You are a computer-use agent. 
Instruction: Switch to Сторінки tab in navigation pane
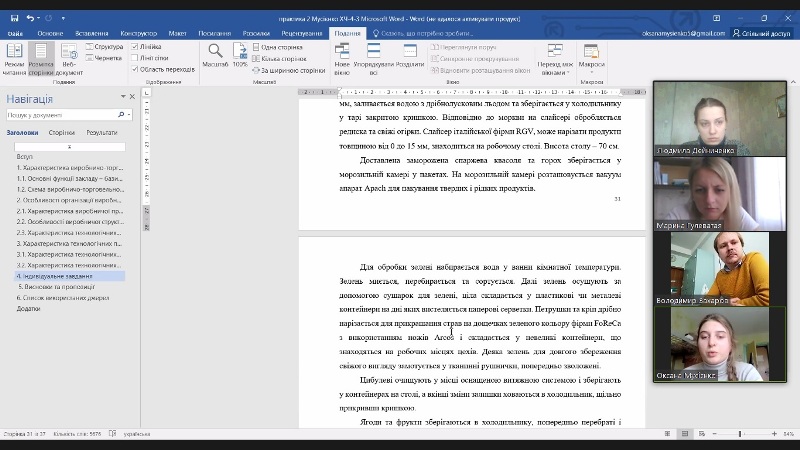tap(62, 132)
